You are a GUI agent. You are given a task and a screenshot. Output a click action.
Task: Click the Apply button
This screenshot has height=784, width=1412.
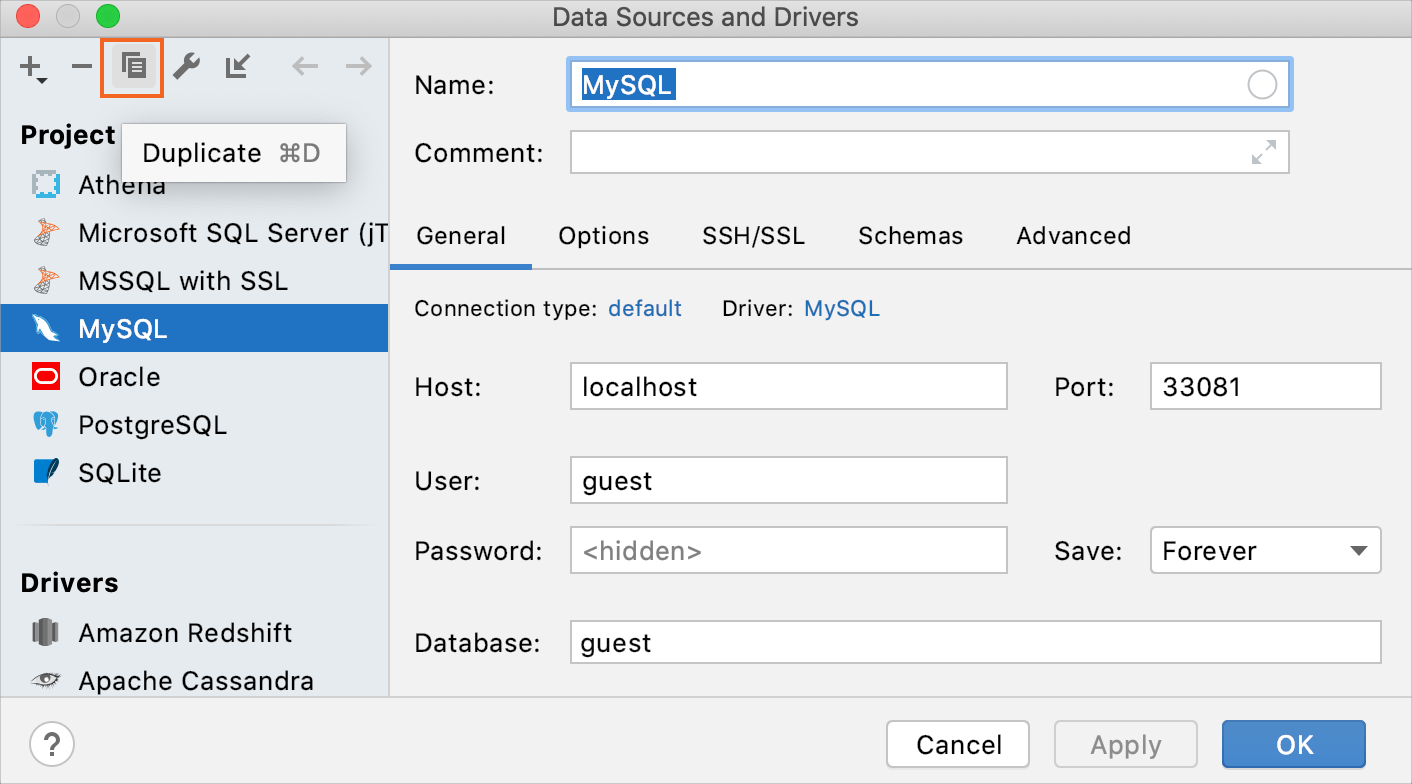[x=1125, y=744]
